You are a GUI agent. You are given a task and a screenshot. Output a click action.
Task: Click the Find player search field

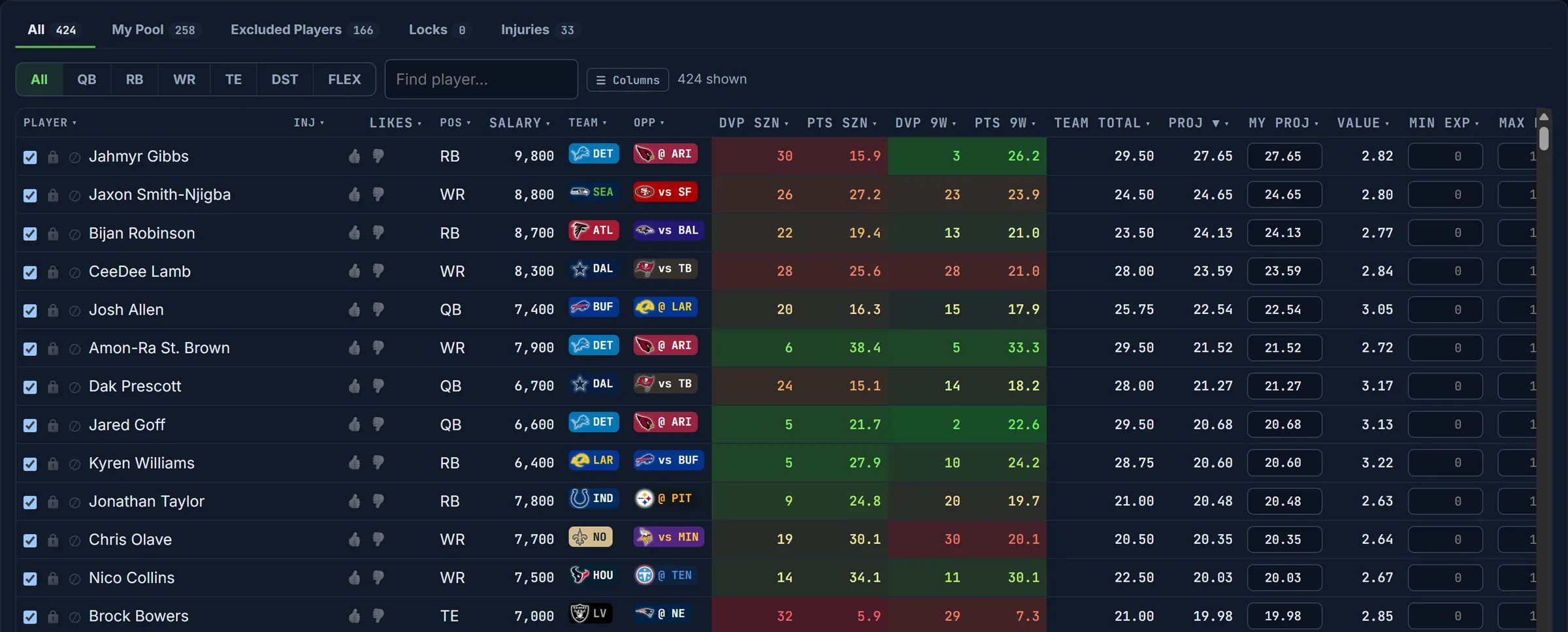482,79
